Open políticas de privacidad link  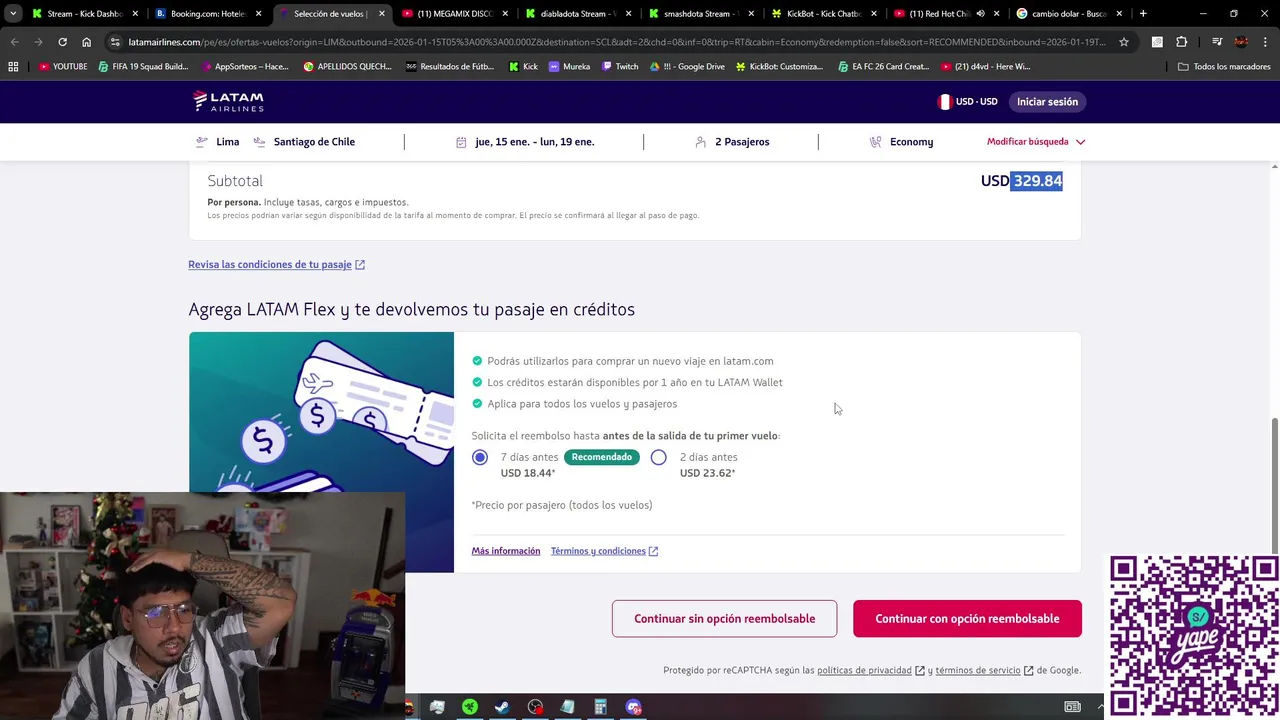(864, 670)
